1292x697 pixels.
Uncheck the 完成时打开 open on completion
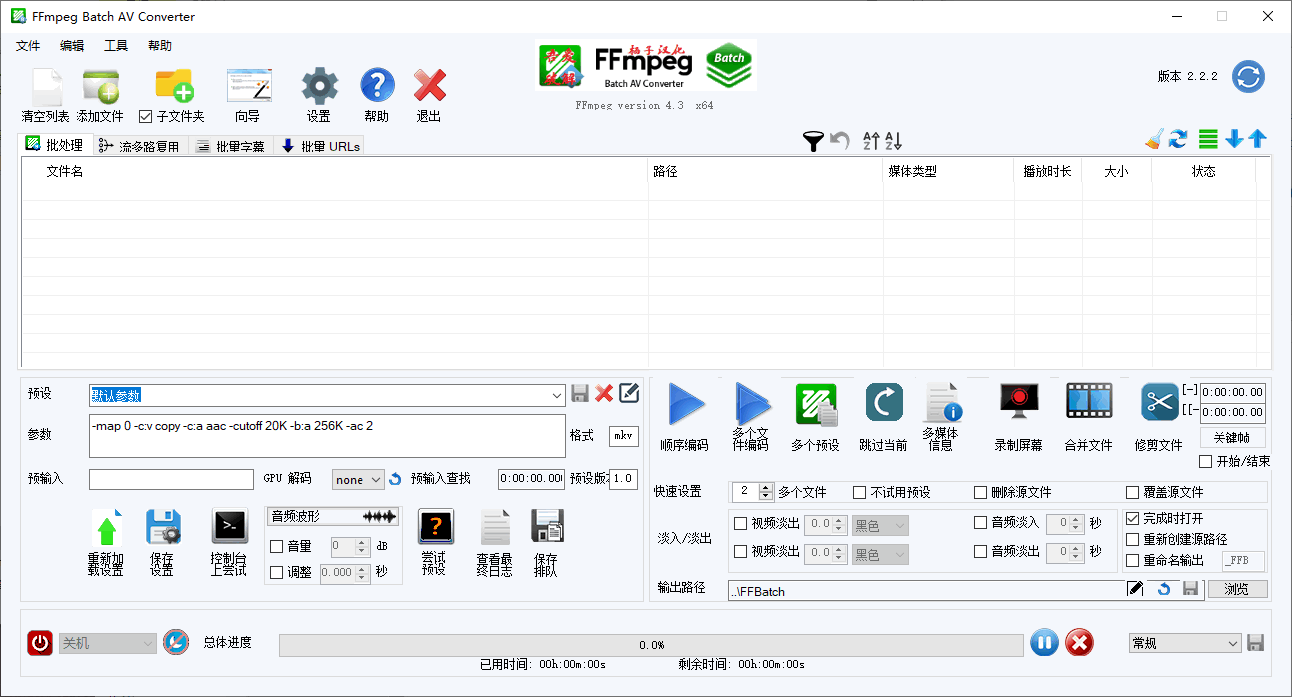(x=1133, y=519)
